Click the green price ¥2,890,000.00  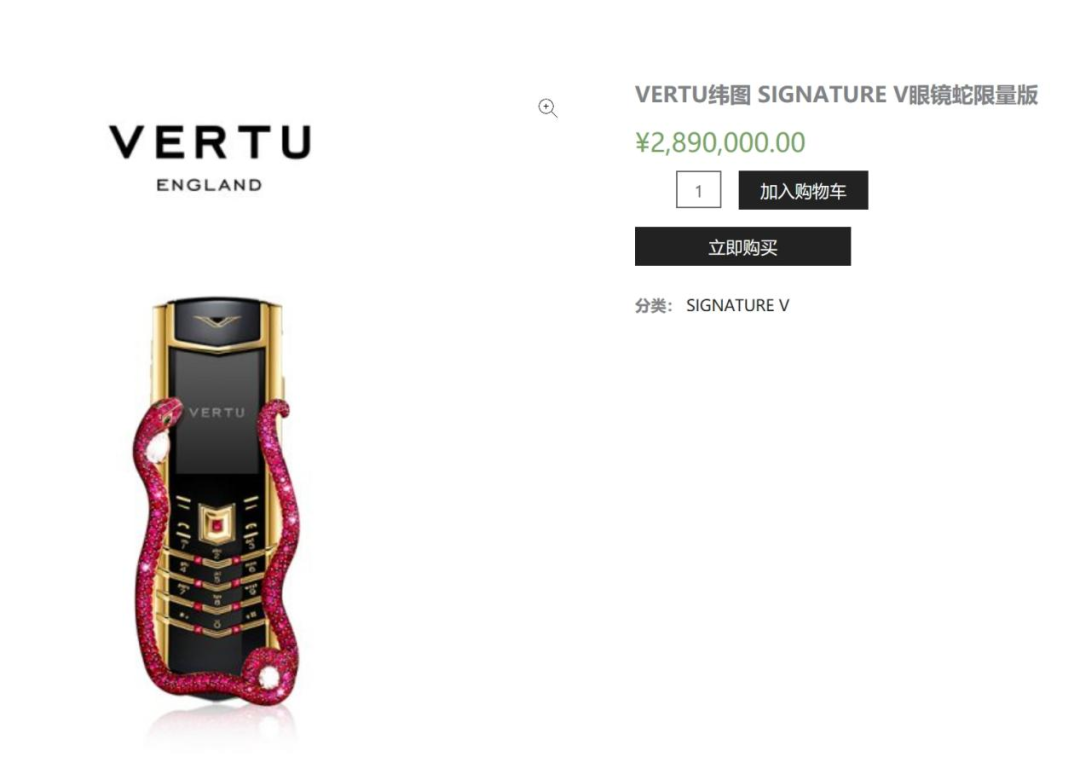click(x=720, y=143)
